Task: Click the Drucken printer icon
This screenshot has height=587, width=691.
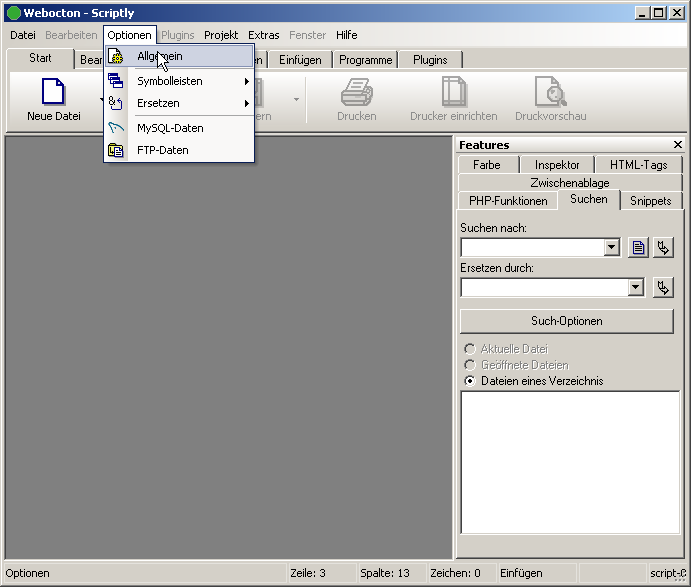Action: [x=357, y=92]
